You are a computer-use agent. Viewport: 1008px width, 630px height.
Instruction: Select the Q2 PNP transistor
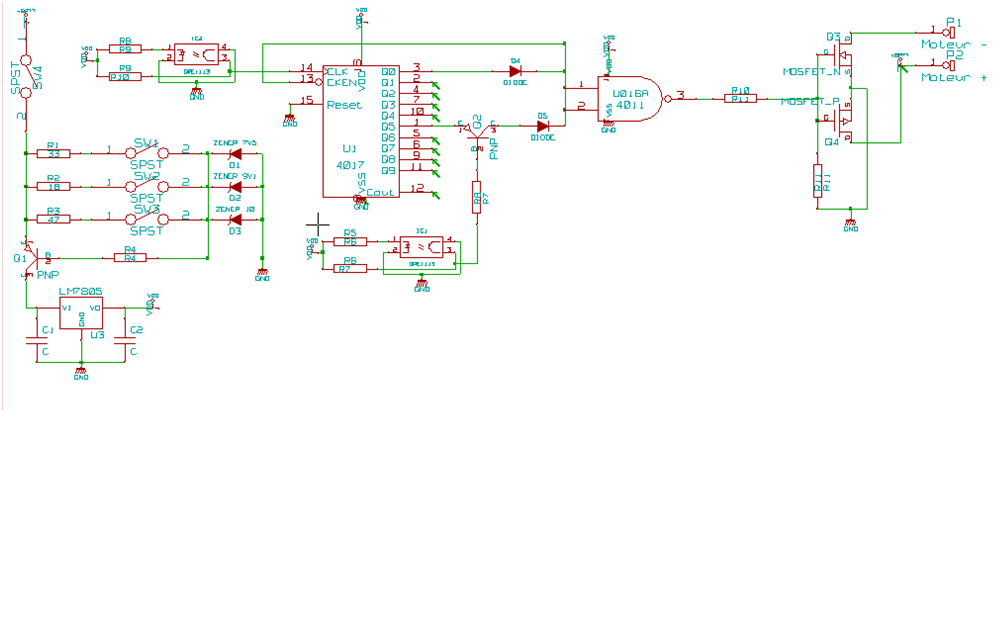[x=477, y=134]
